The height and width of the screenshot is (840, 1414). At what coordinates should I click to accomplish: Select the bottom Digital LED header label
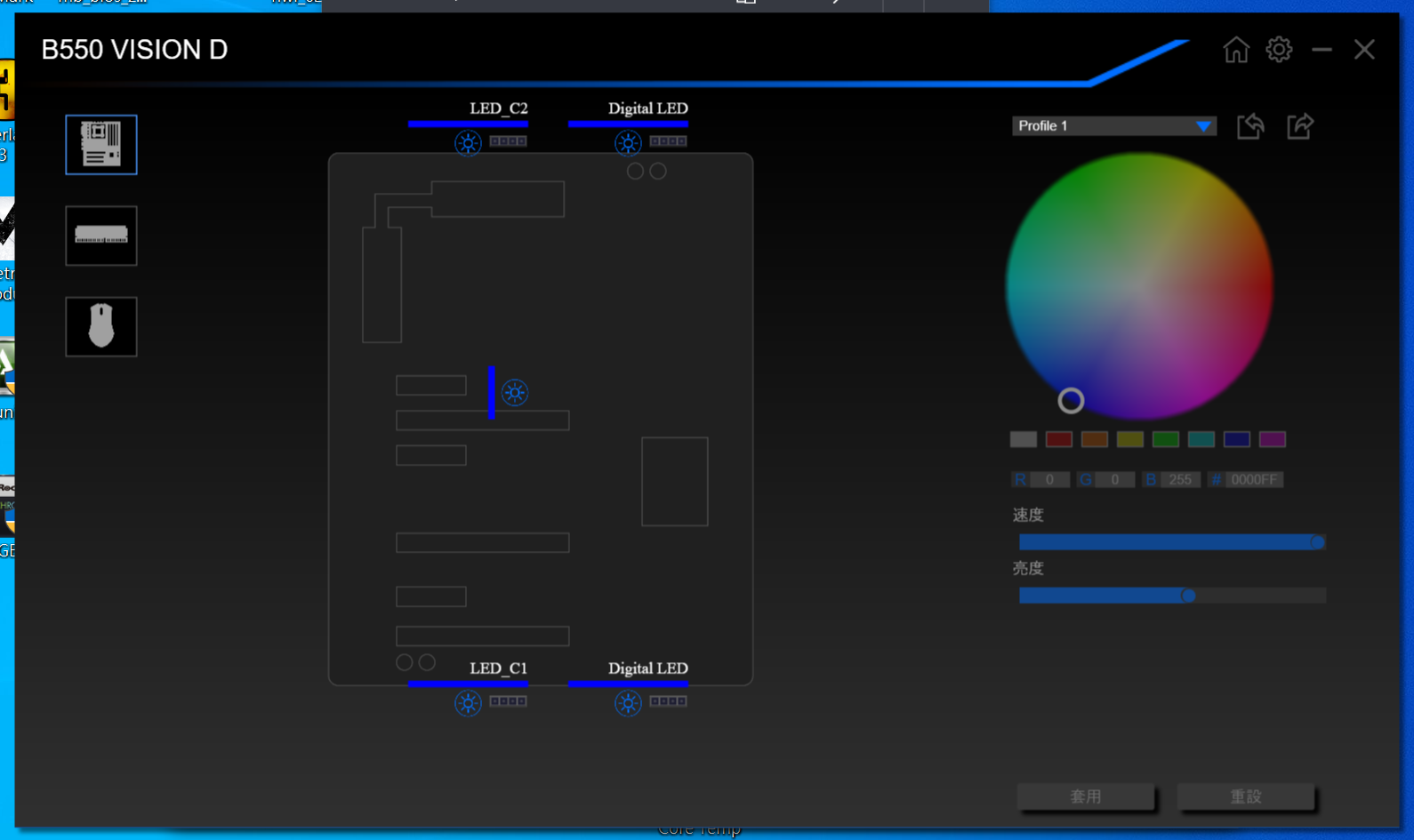[x=648, y=668]
